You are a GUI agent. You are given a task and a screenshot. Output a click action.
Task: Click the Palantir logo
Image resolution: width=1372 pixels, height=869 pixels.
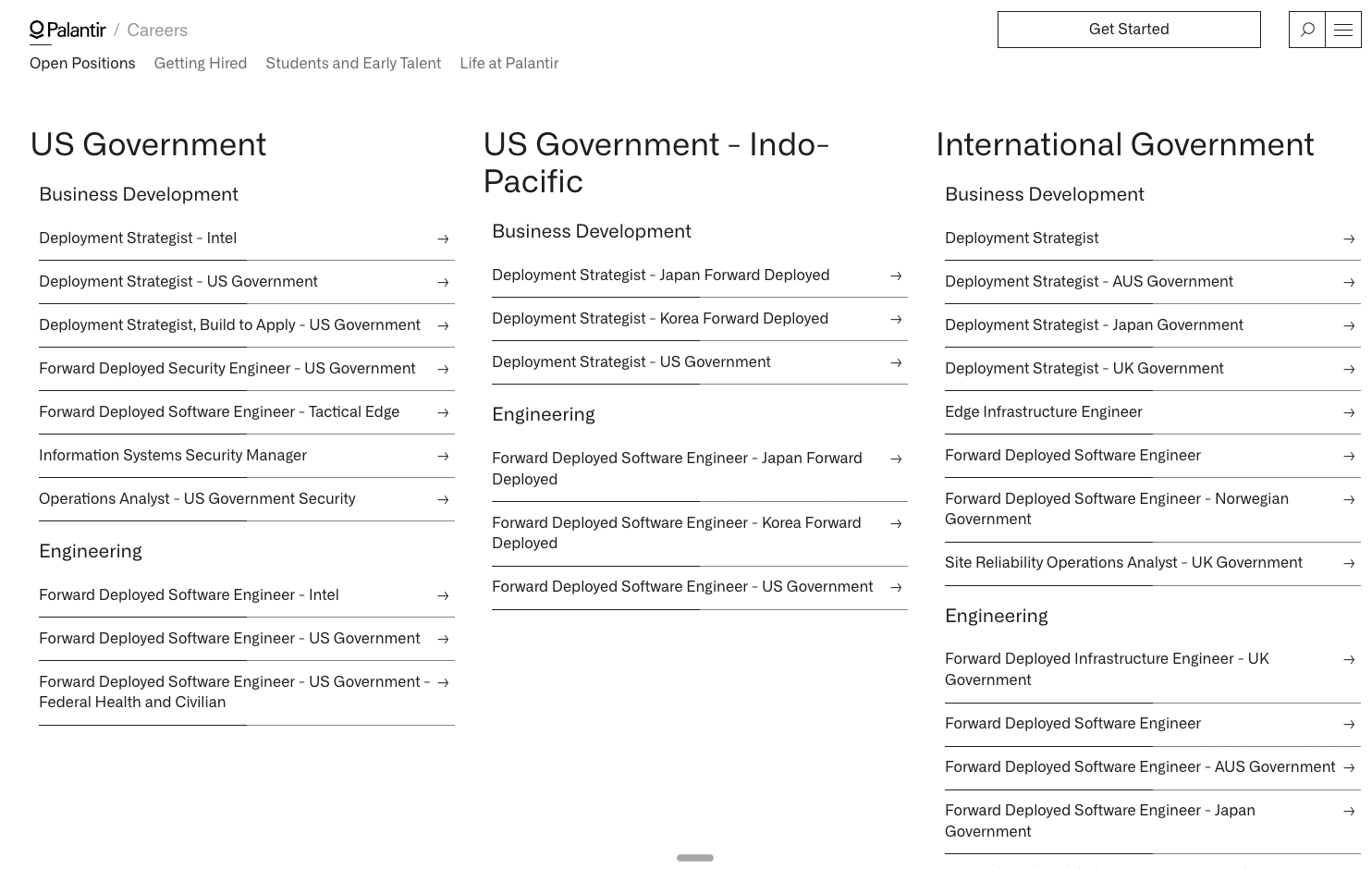point(67,30)
